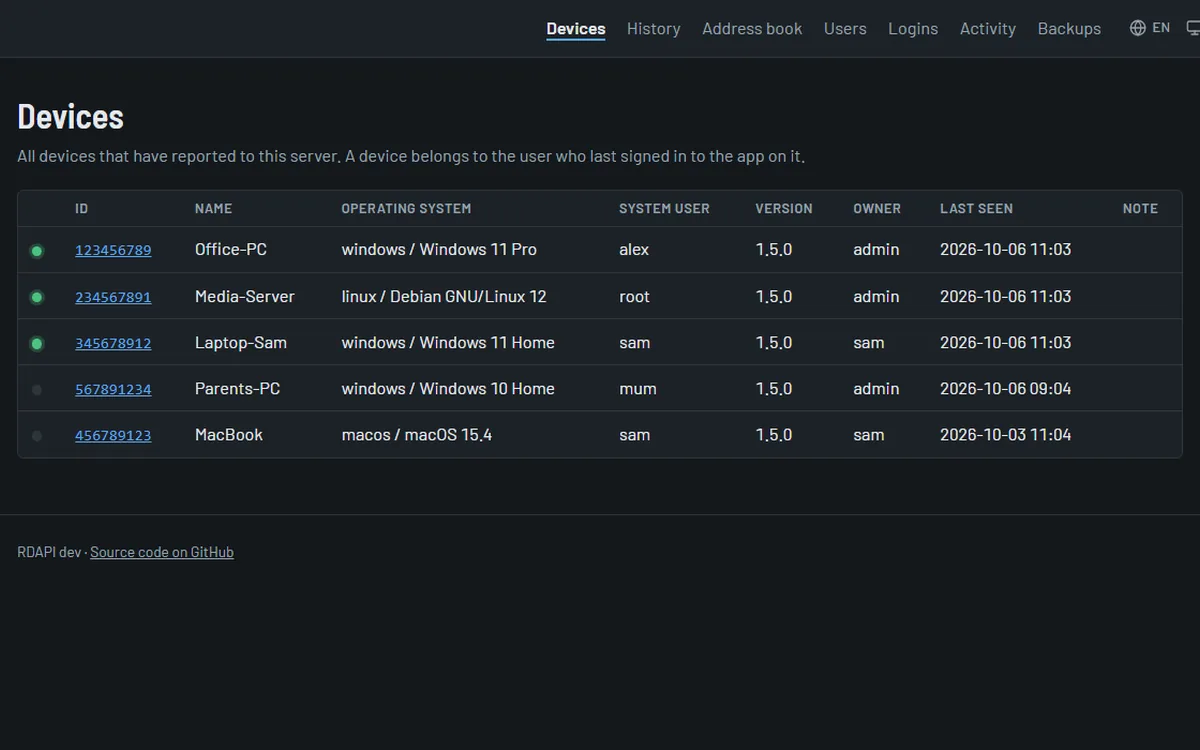Open device ID 123456789
This screenshot has width=1200, height=750.
coord(113,250)
